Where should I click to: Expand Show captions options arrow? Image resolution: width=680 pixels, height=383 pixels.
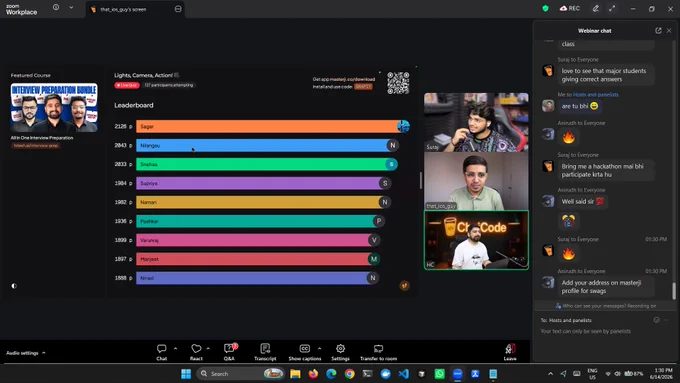click(x=320, y=348)
